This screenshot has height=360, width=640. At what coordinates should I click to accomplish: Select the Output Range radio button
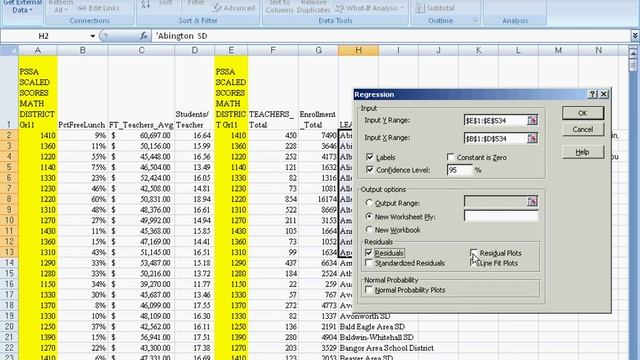[369, 203]
